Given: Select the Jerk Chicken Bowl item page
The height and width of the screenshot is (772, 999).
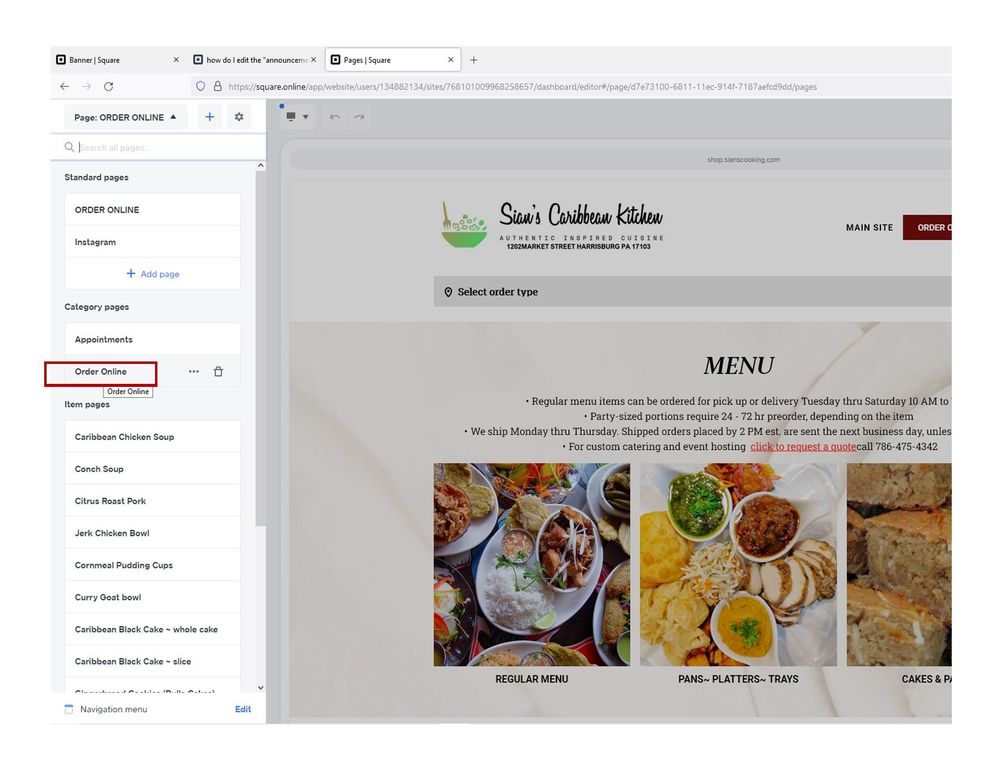Looking at the screenshot, I should pyautogui.click(x=112, y=533).
